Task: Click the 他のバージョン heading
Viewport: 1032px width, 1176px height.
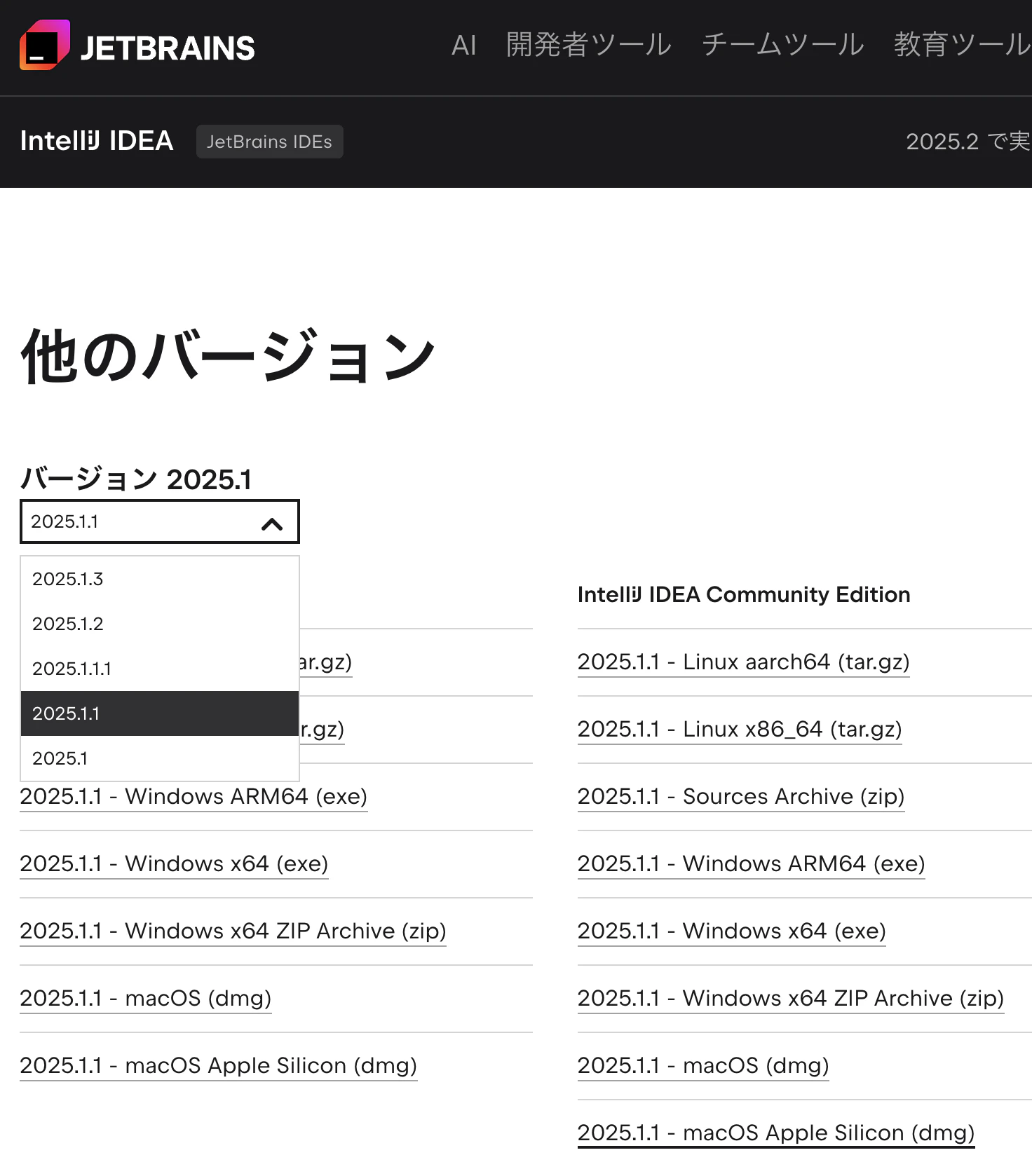Action: click(x=229, y=356)
